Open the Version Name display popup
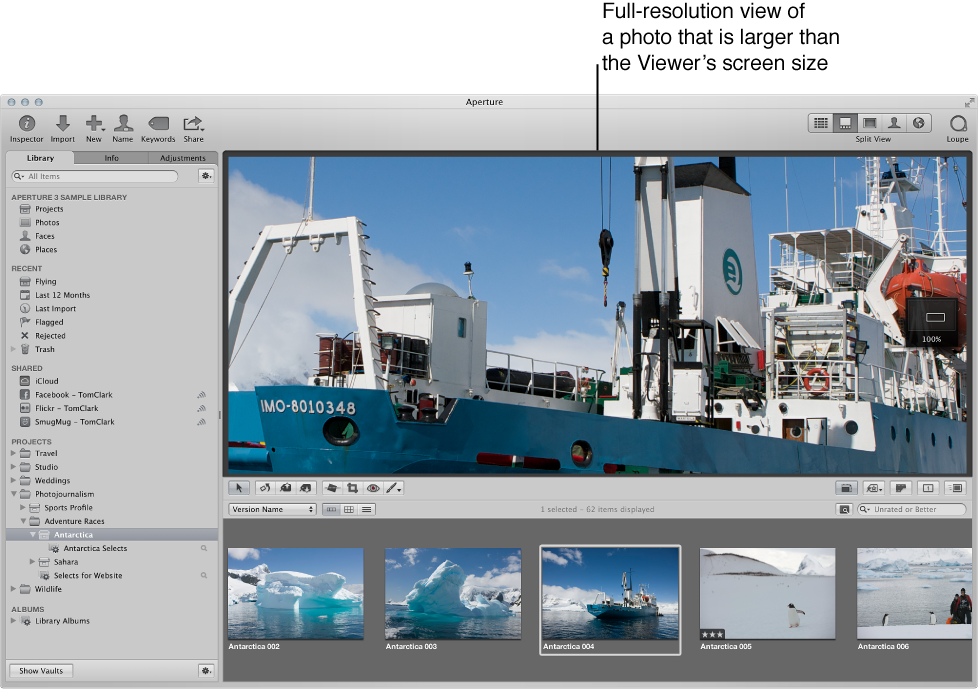Viewport: 978px width, 690px height. coord(272,509)
